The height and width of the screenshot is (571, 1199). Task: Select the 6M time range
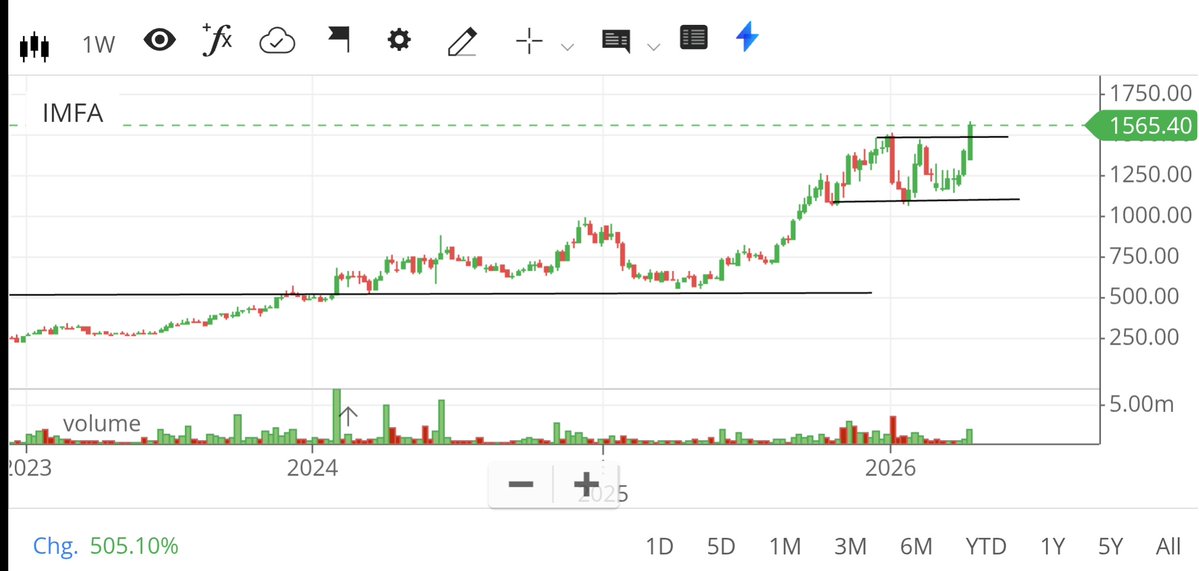[x=916, y=547]
